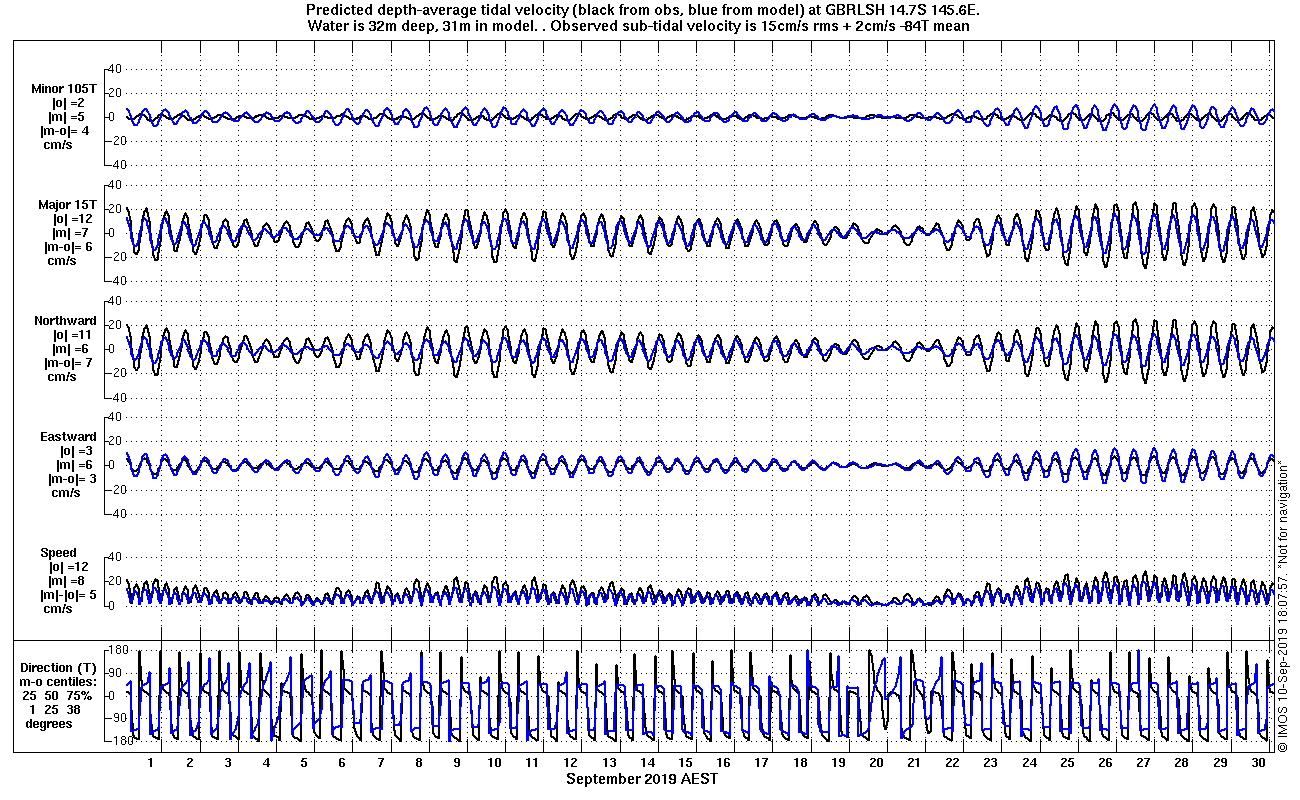The image size is (1300, 800).
Task: Click the 'm-o centiles:' text
Action: point(60,681)
